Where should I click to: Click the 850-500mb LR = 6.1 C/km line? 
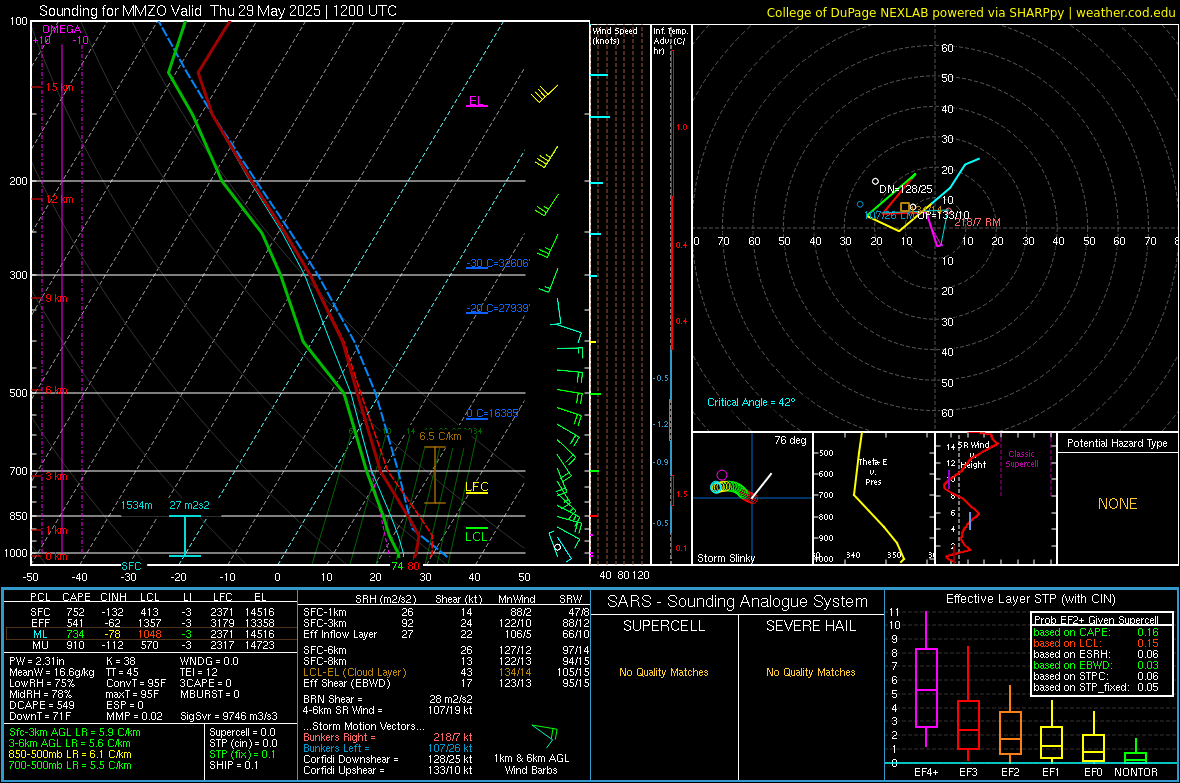pos(70,754)
